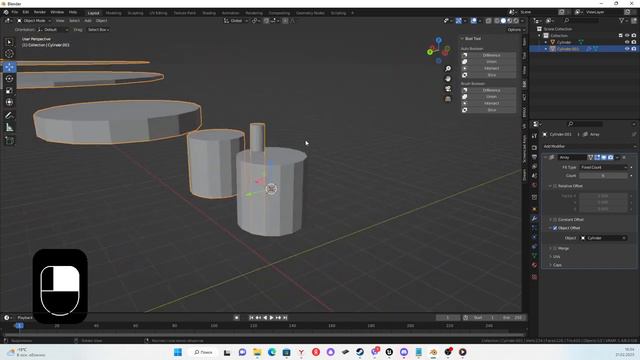Open the Output properties tab icon

point(534,157)
